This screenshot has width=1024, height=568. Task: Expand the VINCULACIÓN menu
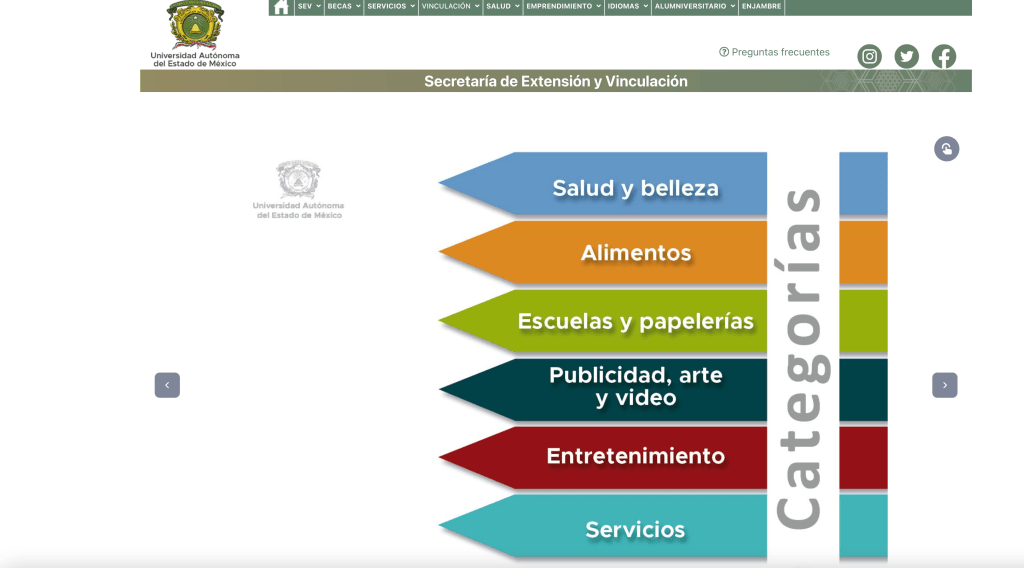450,6
